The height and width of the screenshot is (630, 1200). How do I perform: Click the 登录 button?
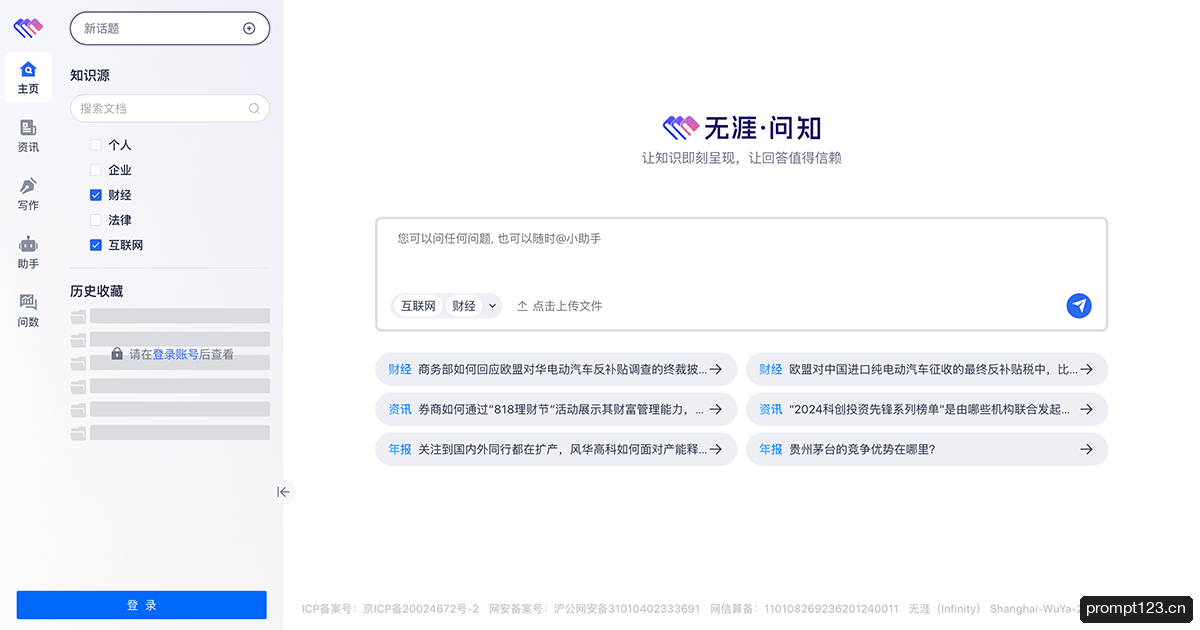(142, 605)
